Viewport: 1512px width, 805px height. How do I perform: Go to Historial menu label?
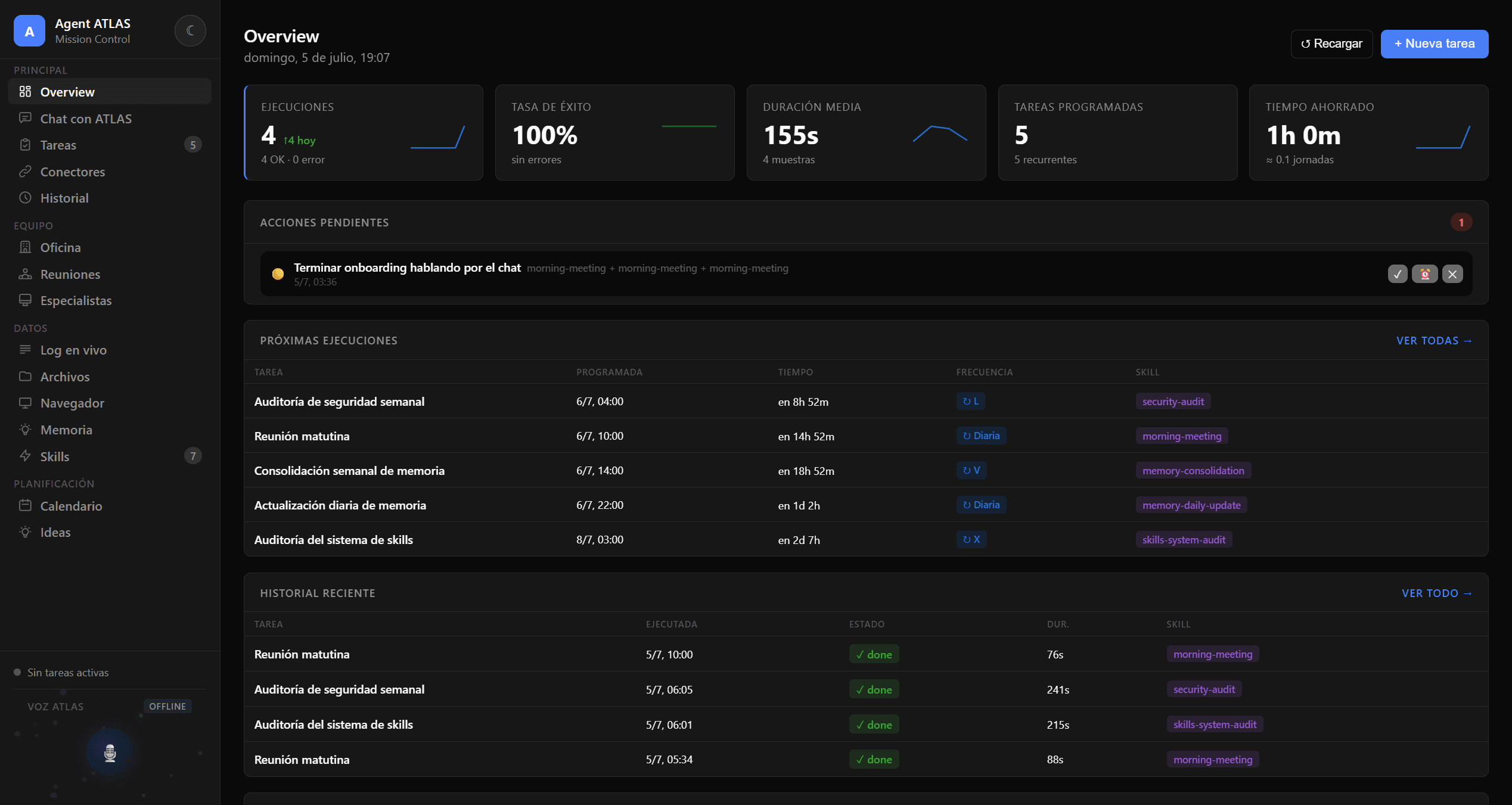(x=64, y=198)
